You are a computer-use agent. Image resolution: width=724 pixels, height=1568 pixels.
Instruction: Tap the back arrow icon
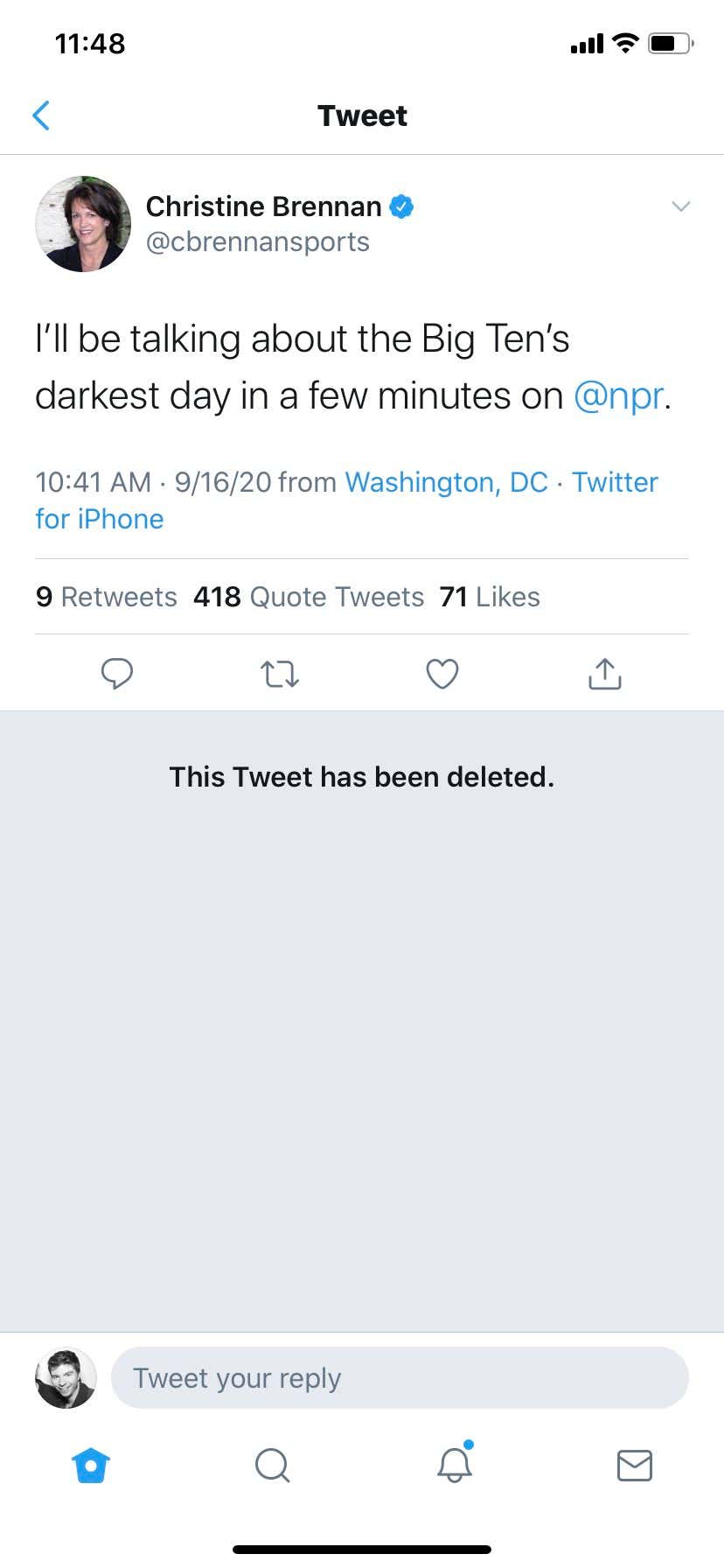[x=40, y=115]
